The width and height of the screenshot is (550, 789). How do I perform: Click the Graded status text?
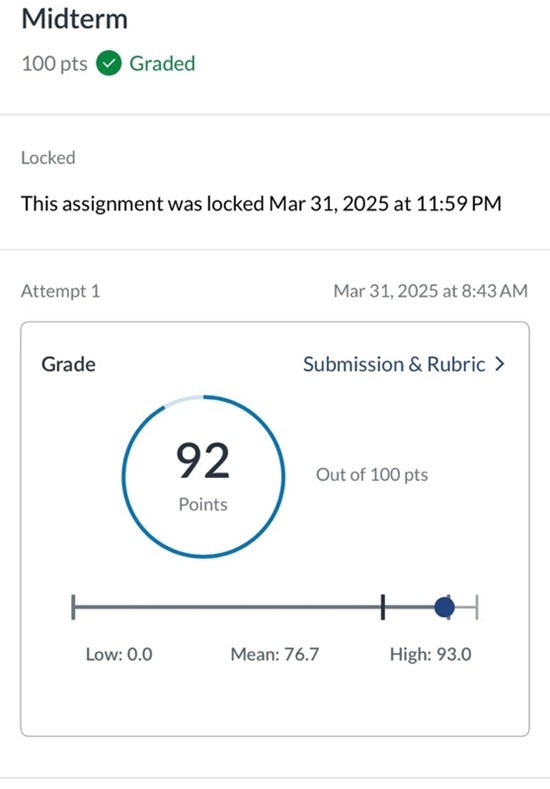pos(162,64)
